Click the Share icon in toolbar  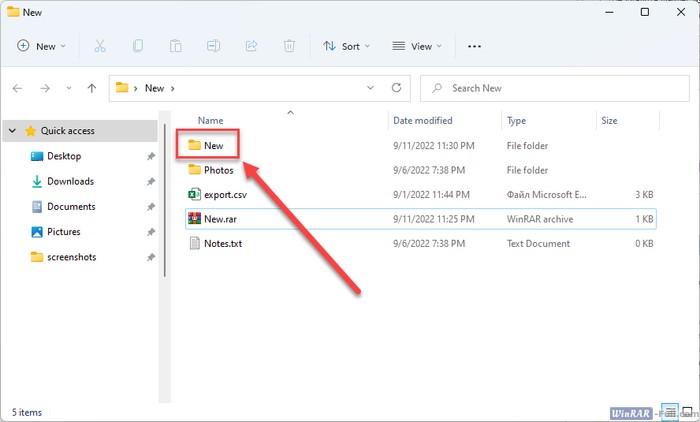pyautogui.click(x=251, y=46)
